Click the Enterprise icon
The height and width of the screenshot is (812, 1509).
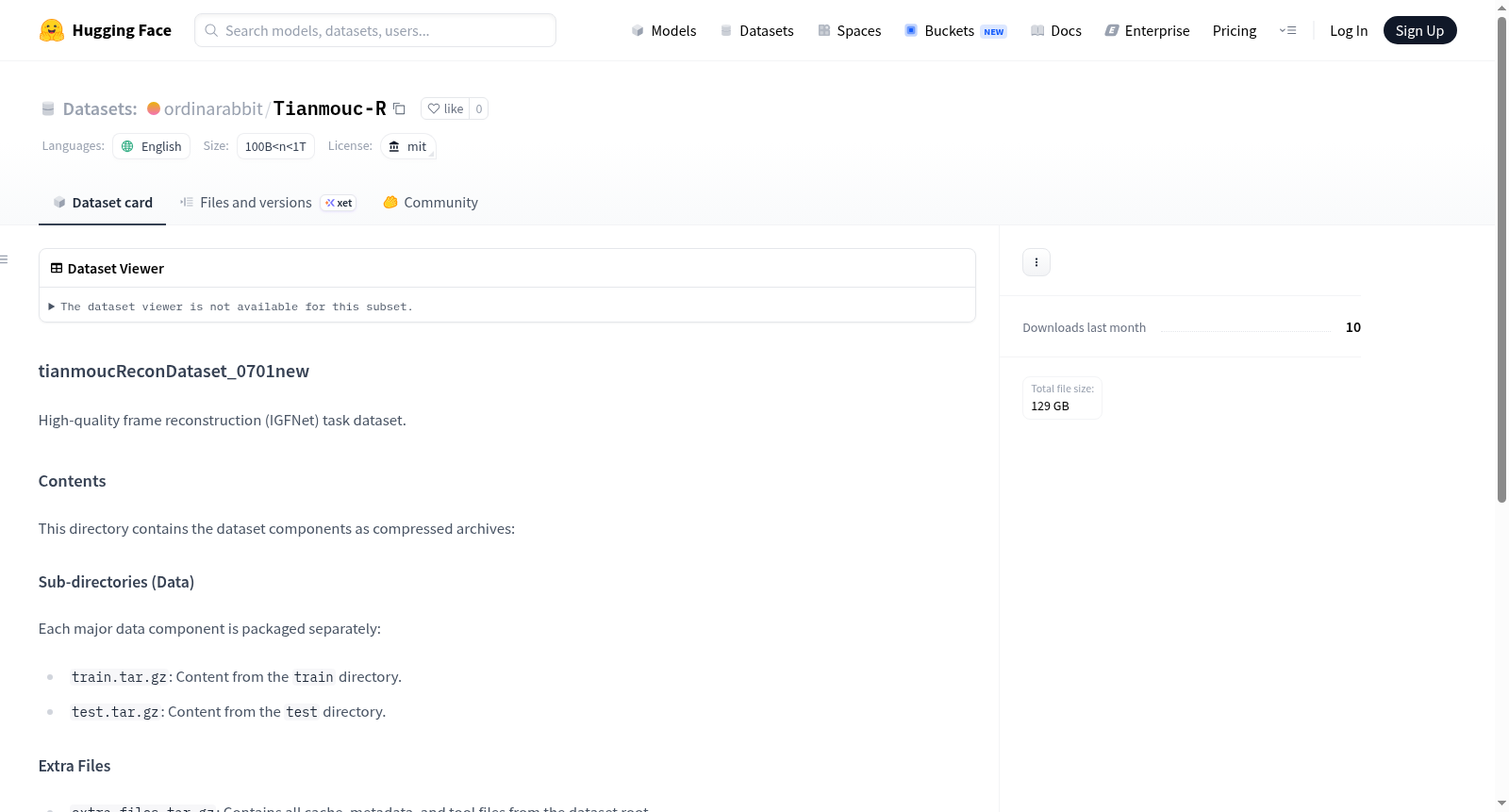pyautogui.click(x=1112, y=30)
